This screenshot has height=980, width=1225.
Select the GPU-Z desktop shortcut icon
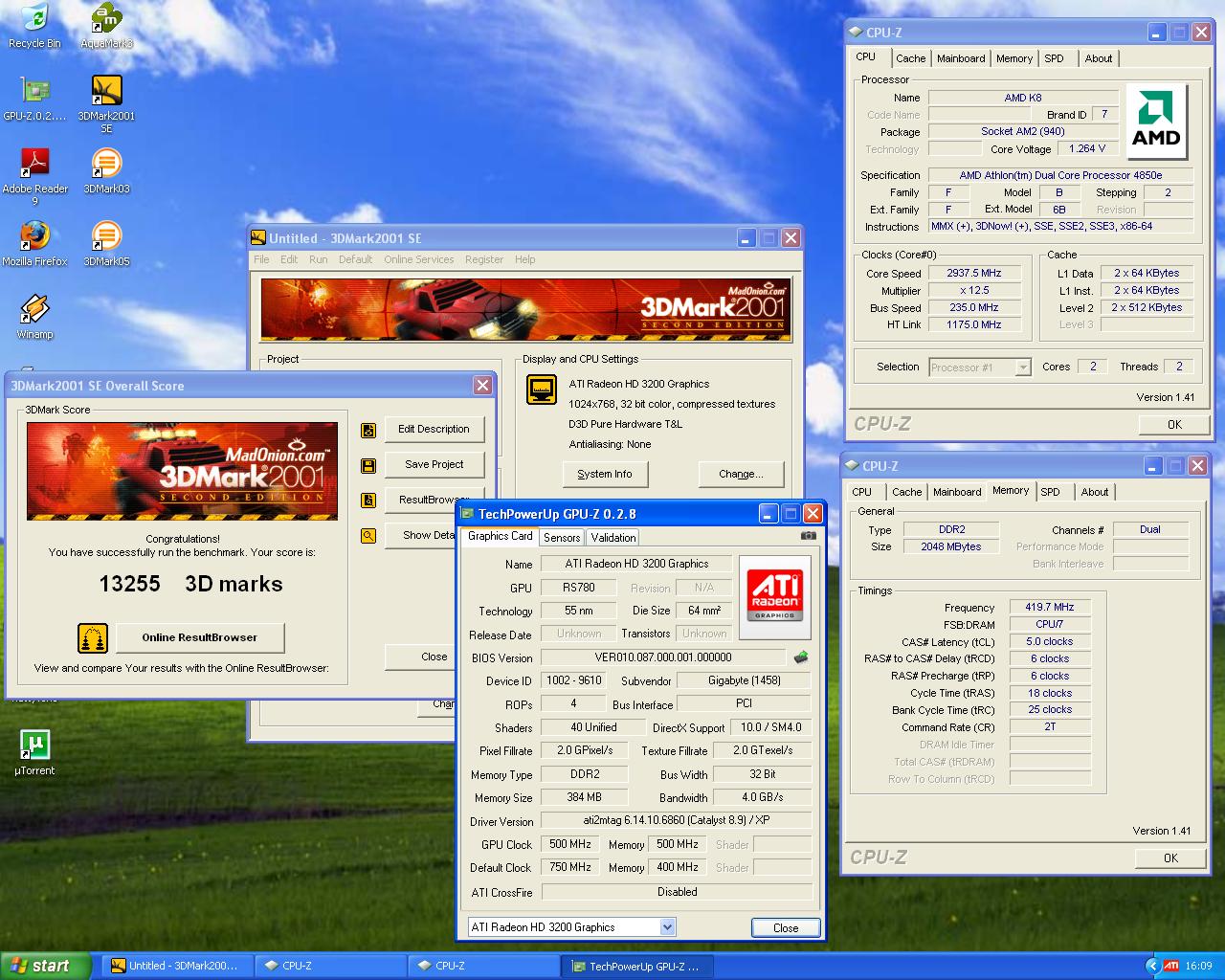pos(34,99)
